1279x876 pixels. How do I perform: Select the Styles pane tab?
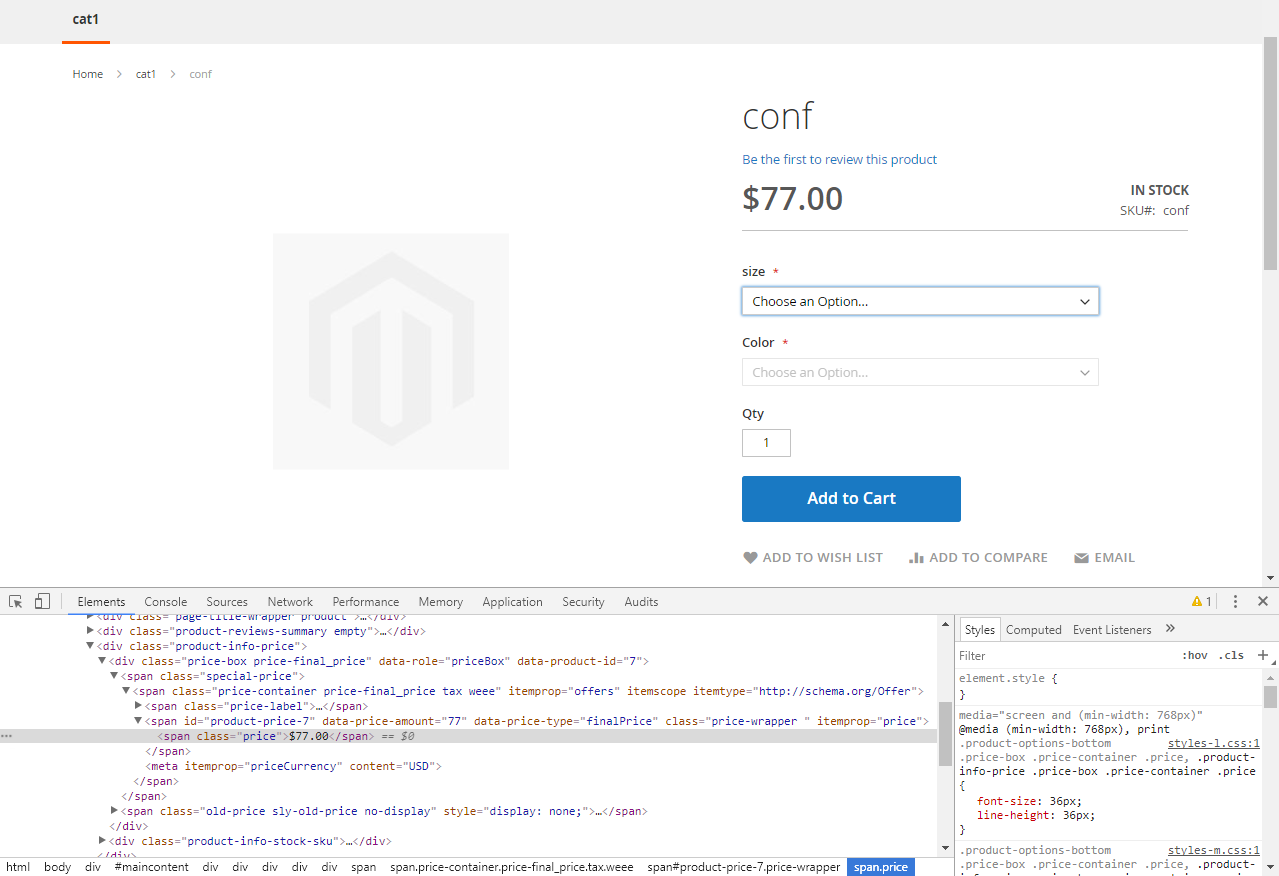click(980, 629)
